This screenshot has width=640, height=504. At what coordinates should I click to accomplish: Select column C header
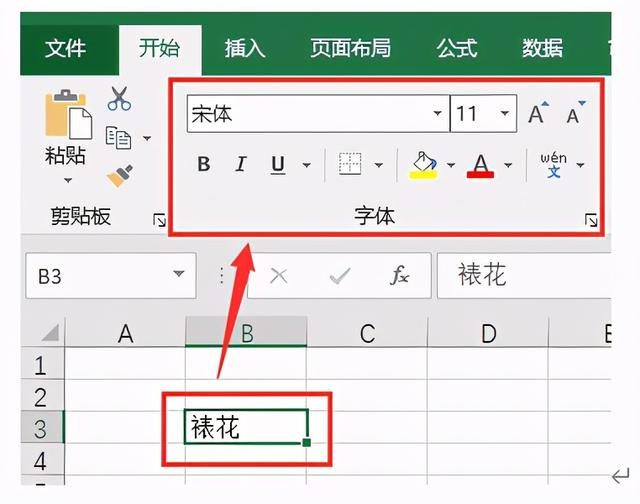[x=367, y=333]
